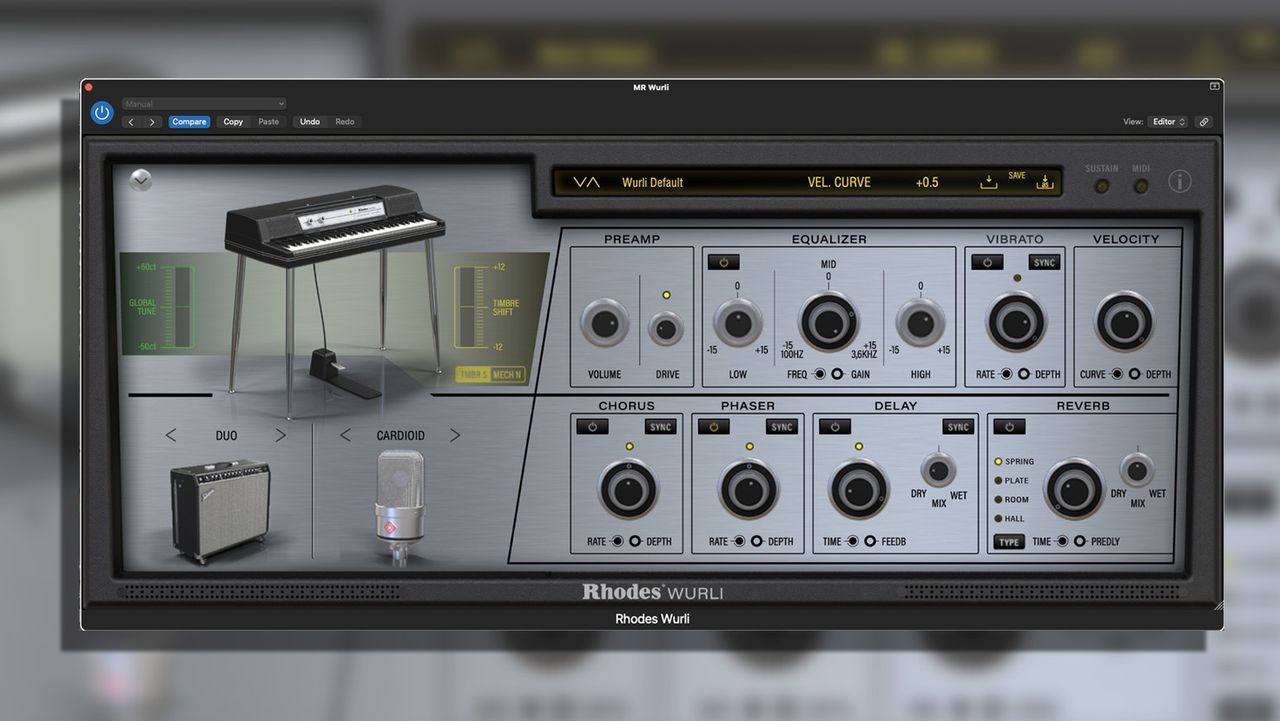
Task: Enable Chorus tempo SYNC
Action: coord(661,427)
